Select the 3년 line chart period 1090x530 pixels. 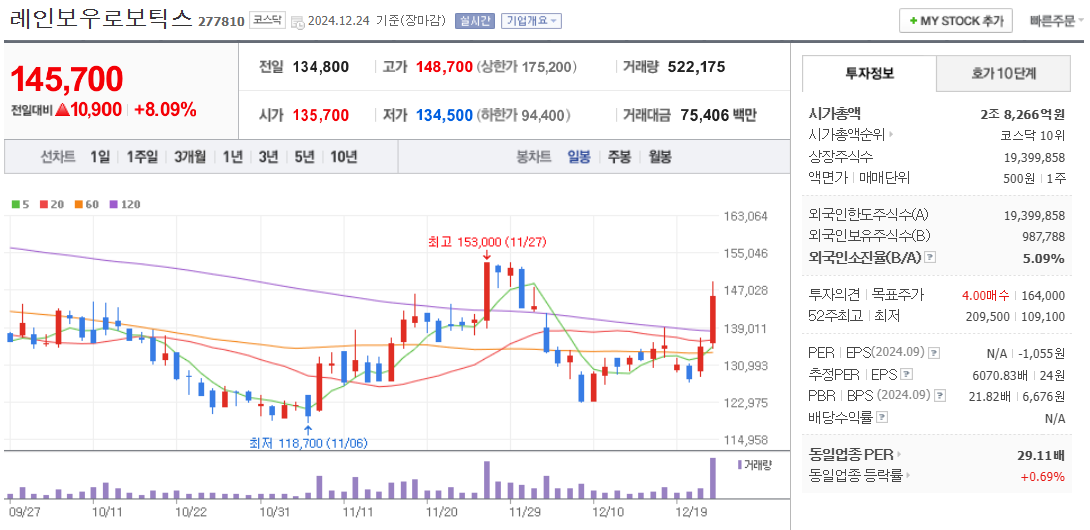[268, 156]
